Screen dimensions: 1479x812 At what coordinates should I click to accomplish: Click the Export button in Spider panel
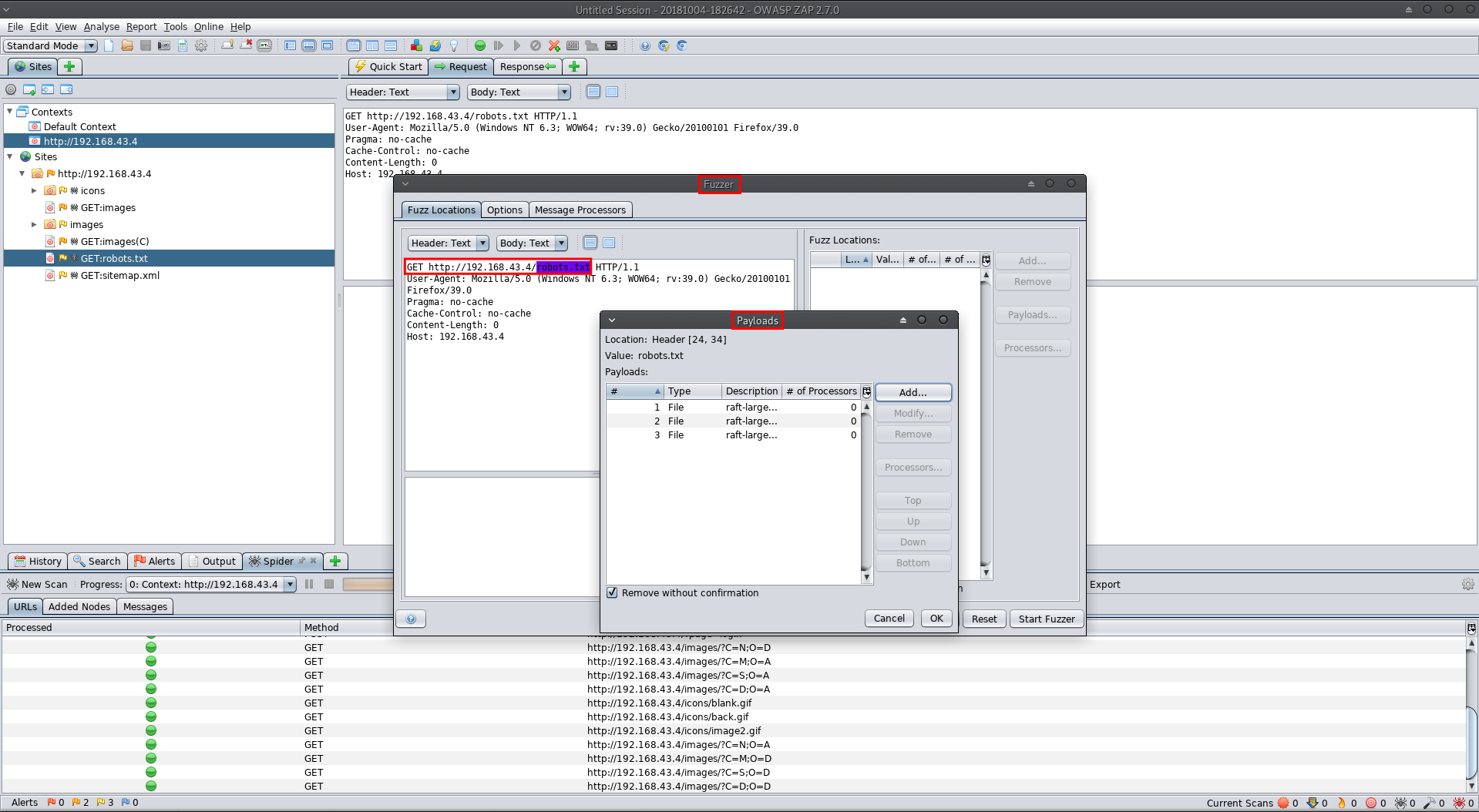[1104, 584]
